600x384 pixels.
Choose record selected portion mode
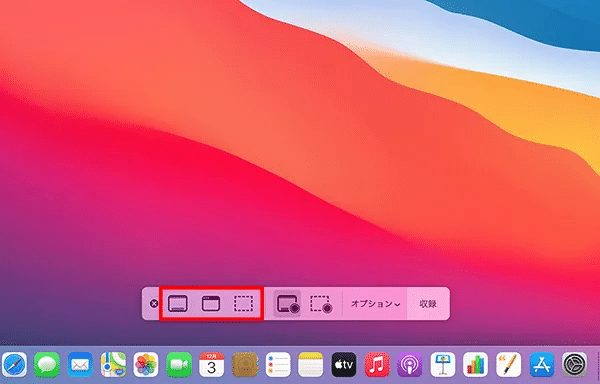click(x=321, y=304)
